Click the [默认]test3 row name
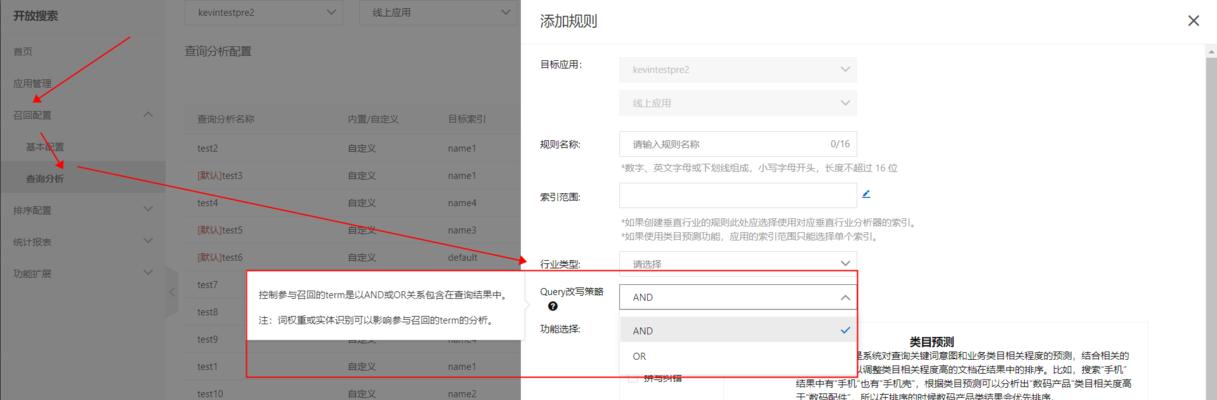 [x=220, y=175]
